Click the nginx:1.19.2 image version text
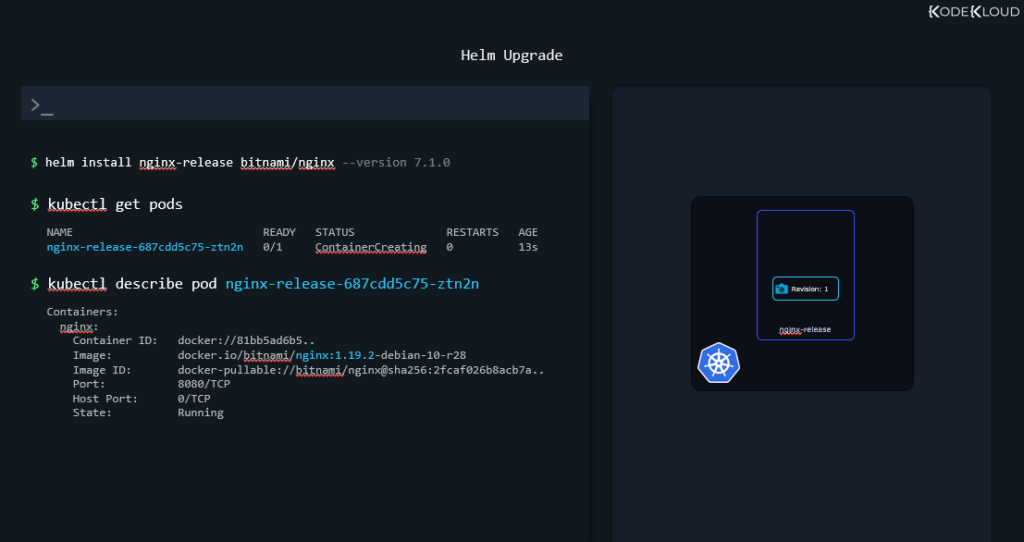This screenshot has height=542, width=1024. pos(334,356)
